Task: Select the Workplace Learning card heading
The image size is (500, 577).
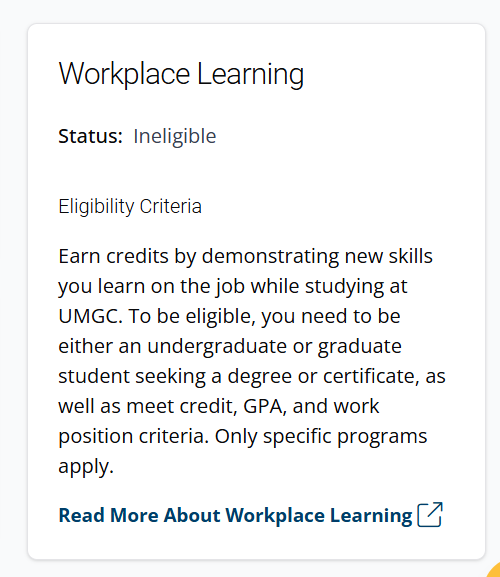Action: pos(181,74)
